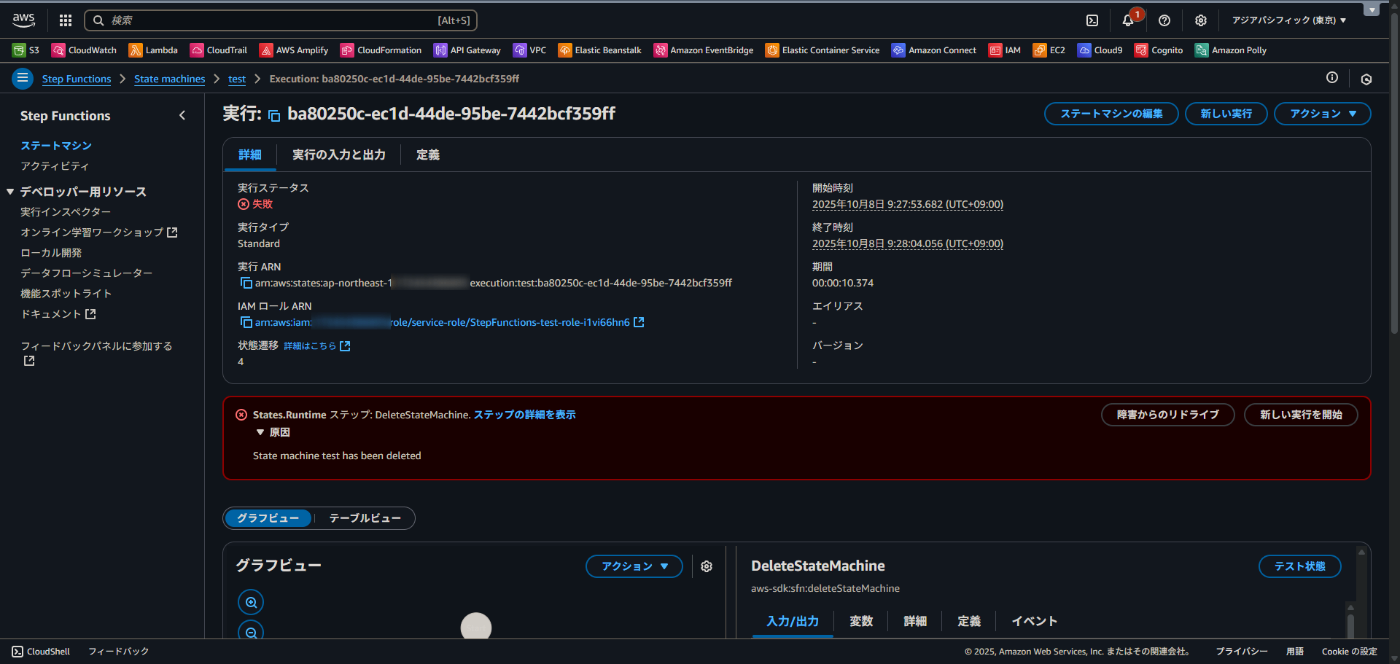Open the Elastic Container Service shortcut
The height and width of the screenshot is (664, 1400).
(x=823, y=50)
